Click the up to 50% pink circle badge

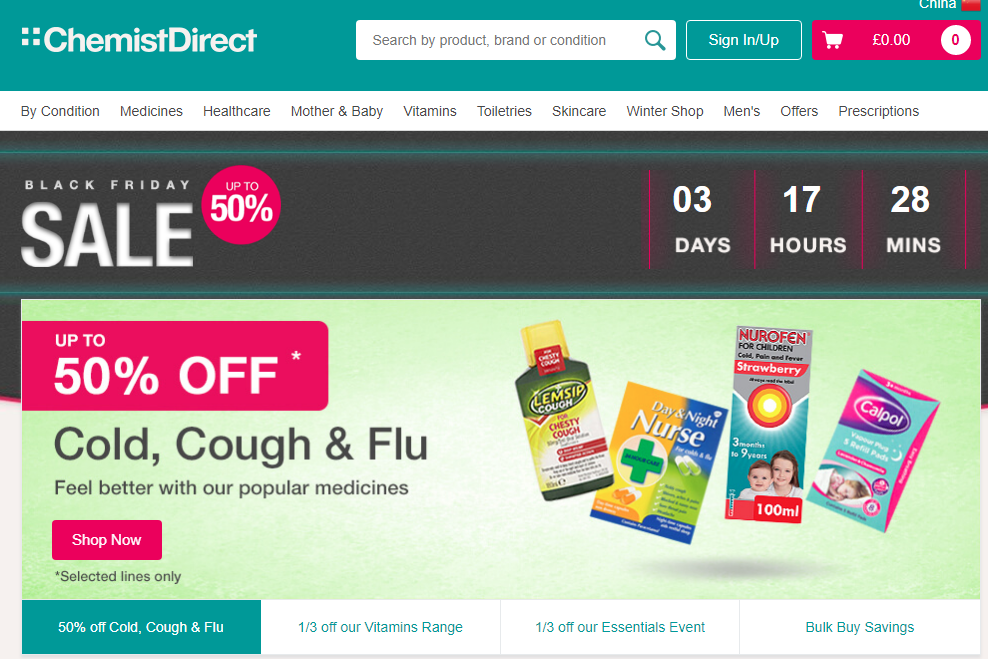[241, 205]
